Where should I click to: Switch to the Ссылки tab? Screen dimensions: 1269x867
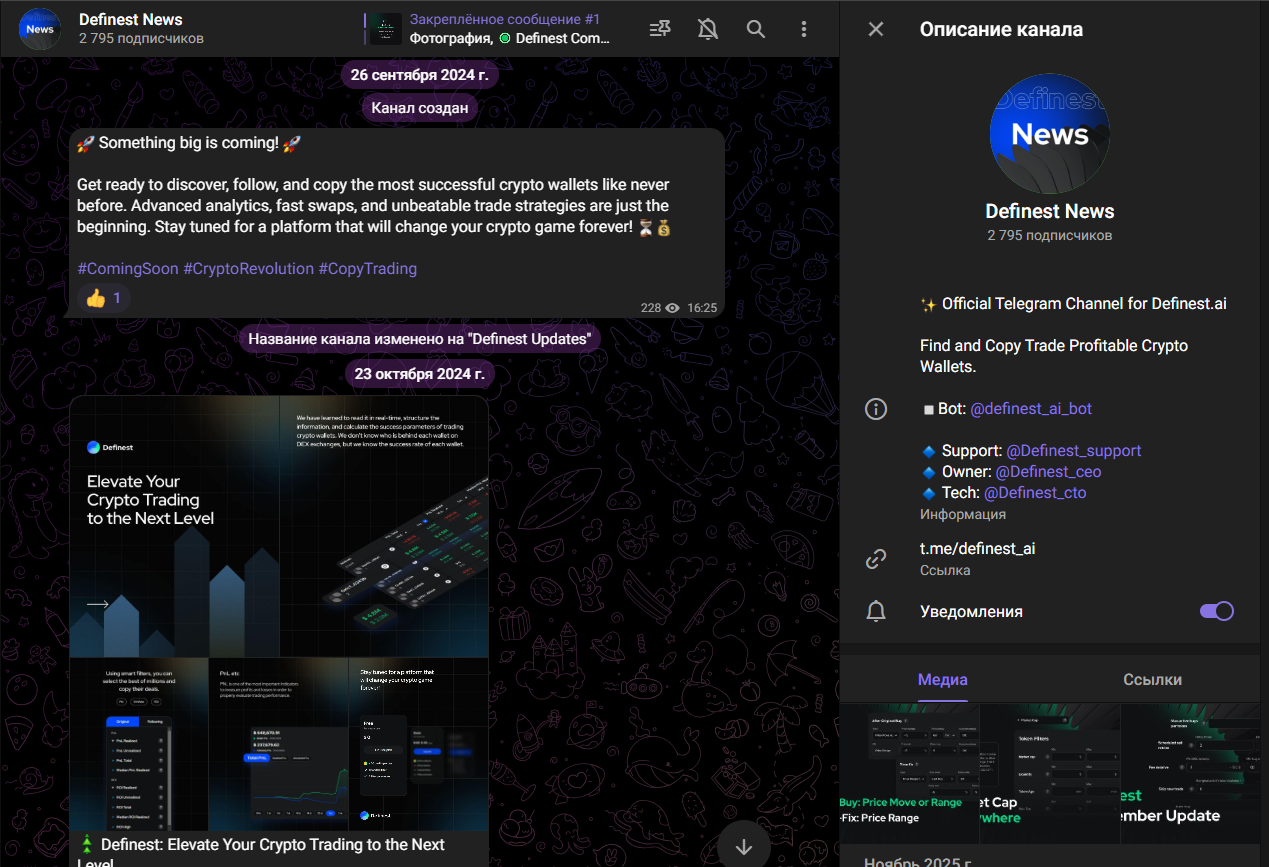point(1152,680)
